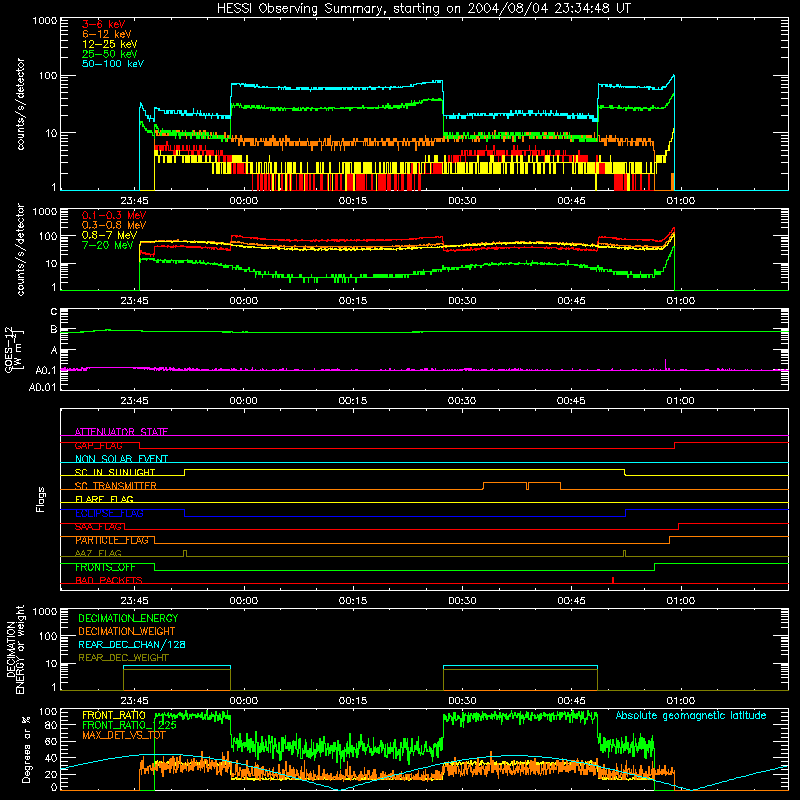Click the GOES class C tick label
This screenshot has height=800, width=800.
[x=54, y=311]
